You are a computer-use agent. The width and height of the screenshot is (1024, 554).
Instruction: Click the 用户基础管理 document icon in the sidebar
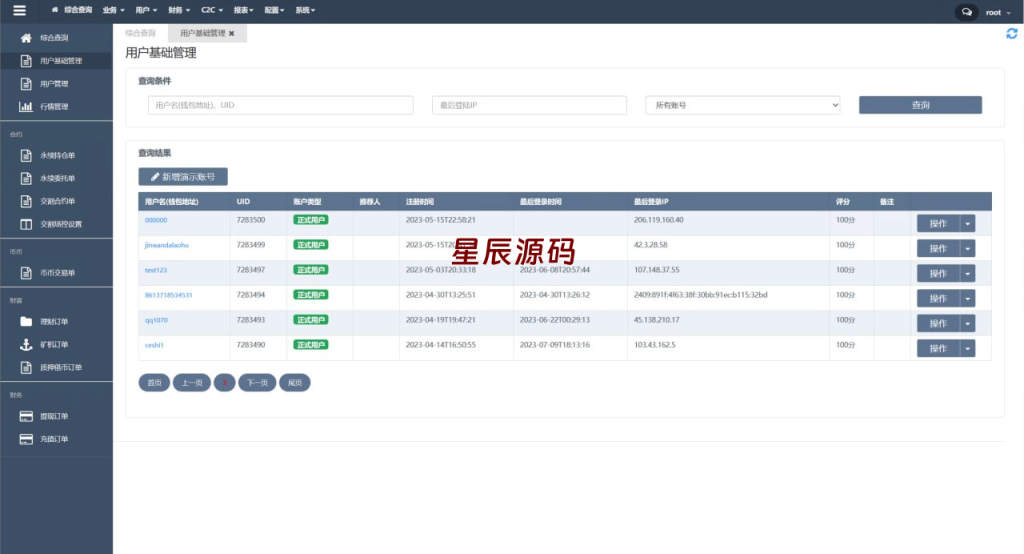coord(26,61)
